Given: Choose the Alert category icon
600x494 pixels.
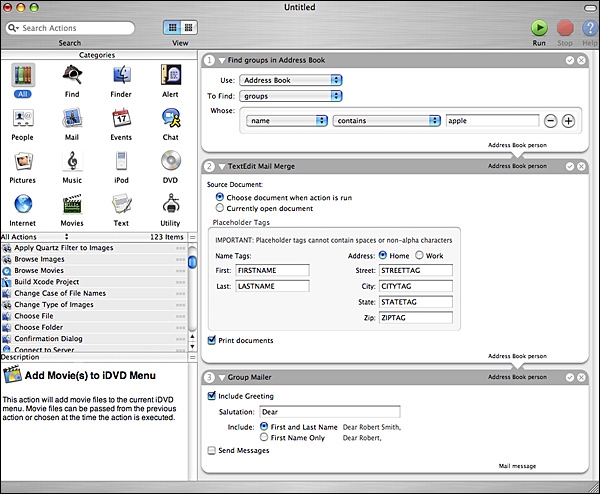Looking at the screenshot, I should (x=171, y=75).
